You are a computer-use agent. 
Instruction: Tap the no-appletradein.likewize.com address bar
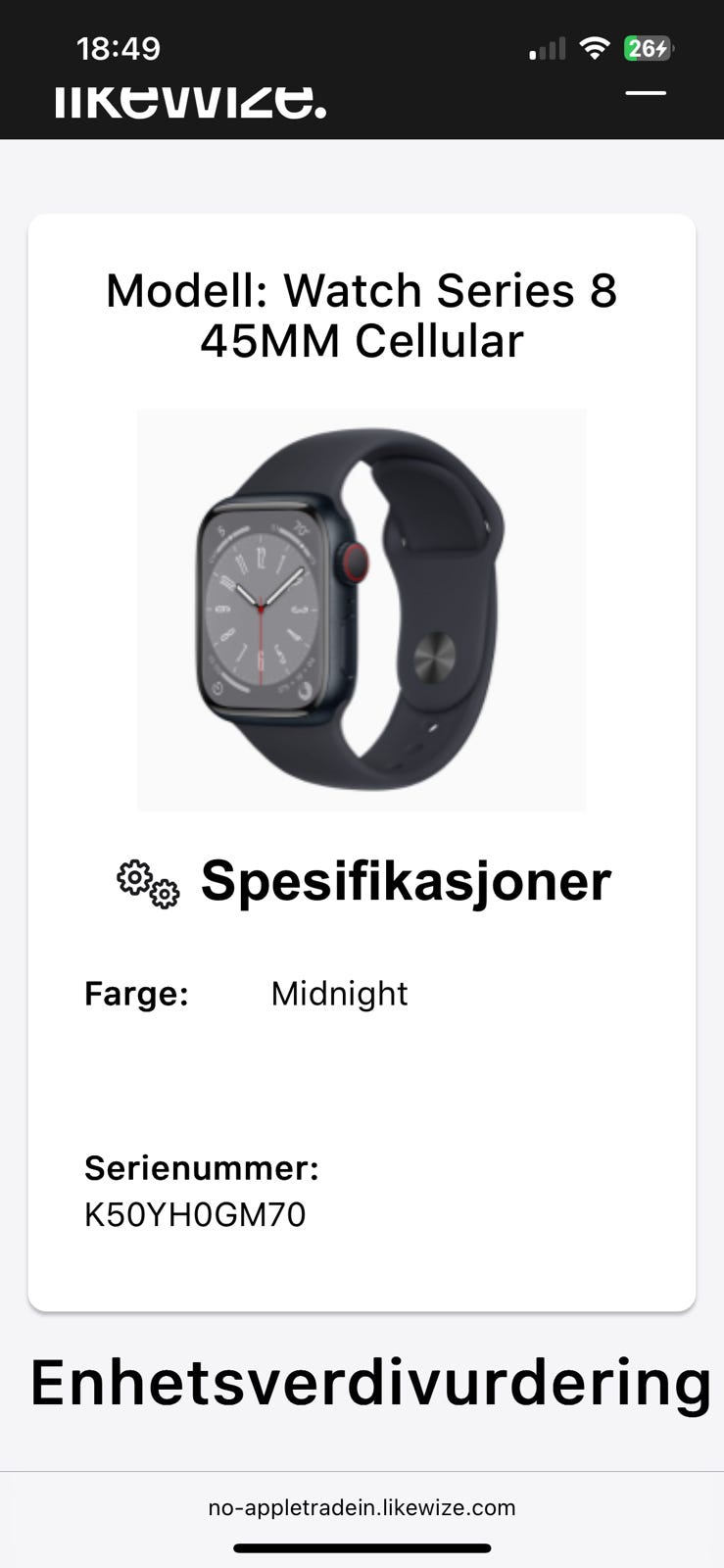click(362, 1507)
